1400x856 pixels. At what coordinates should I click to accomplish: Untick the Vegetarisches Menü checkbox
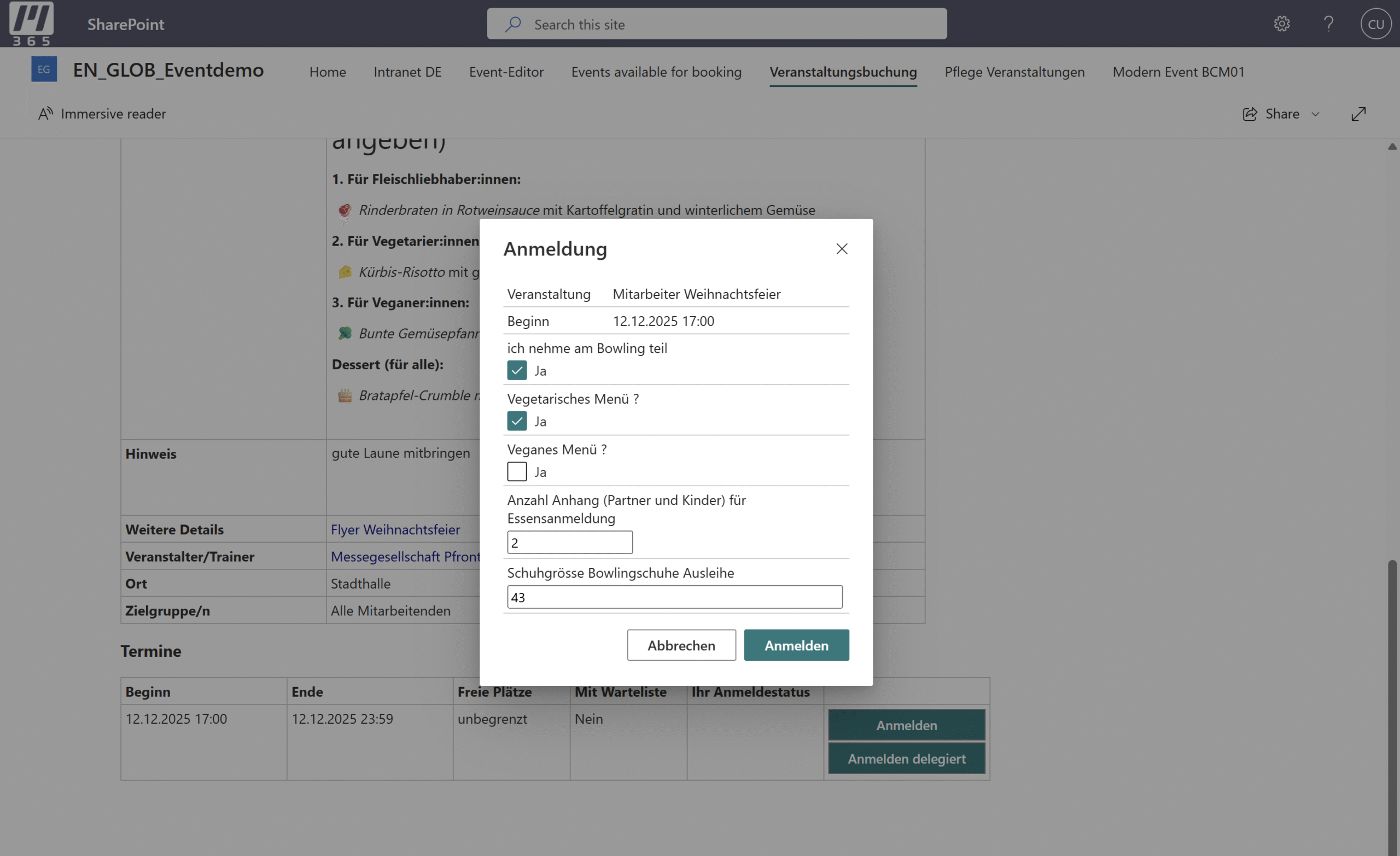pyautogui.click(x=516, y=421)
